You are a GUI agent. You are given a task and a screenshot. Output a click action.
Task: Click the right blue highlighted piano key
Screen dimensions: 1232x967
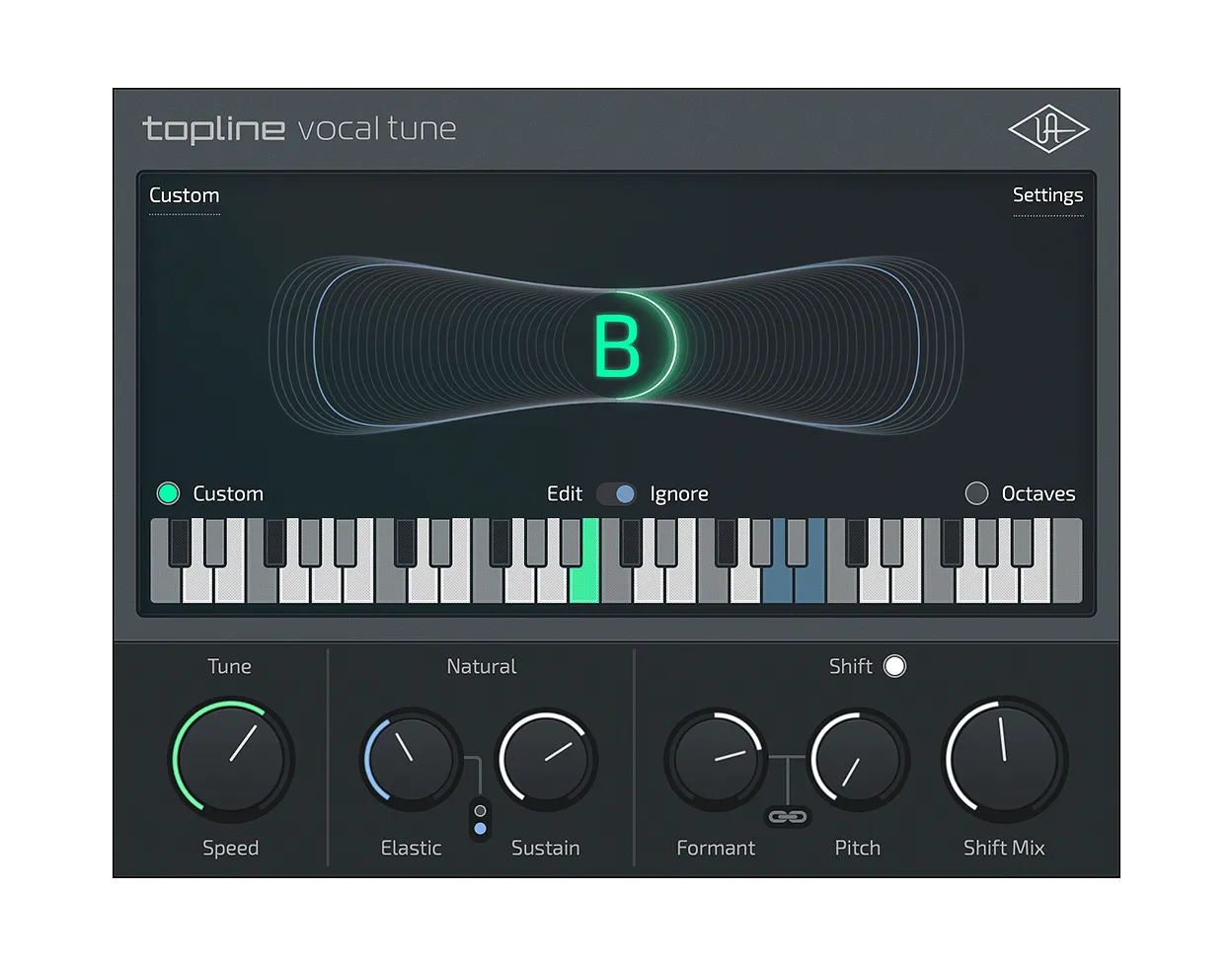click(810, 582)
